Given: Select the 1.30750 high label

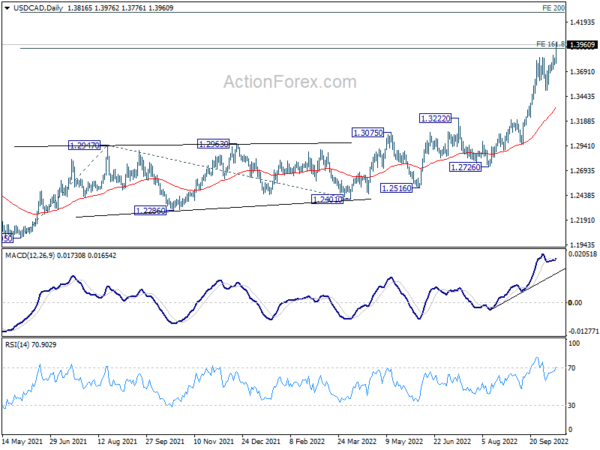Looking at the screenshot, I should click(x=367, y=133).
